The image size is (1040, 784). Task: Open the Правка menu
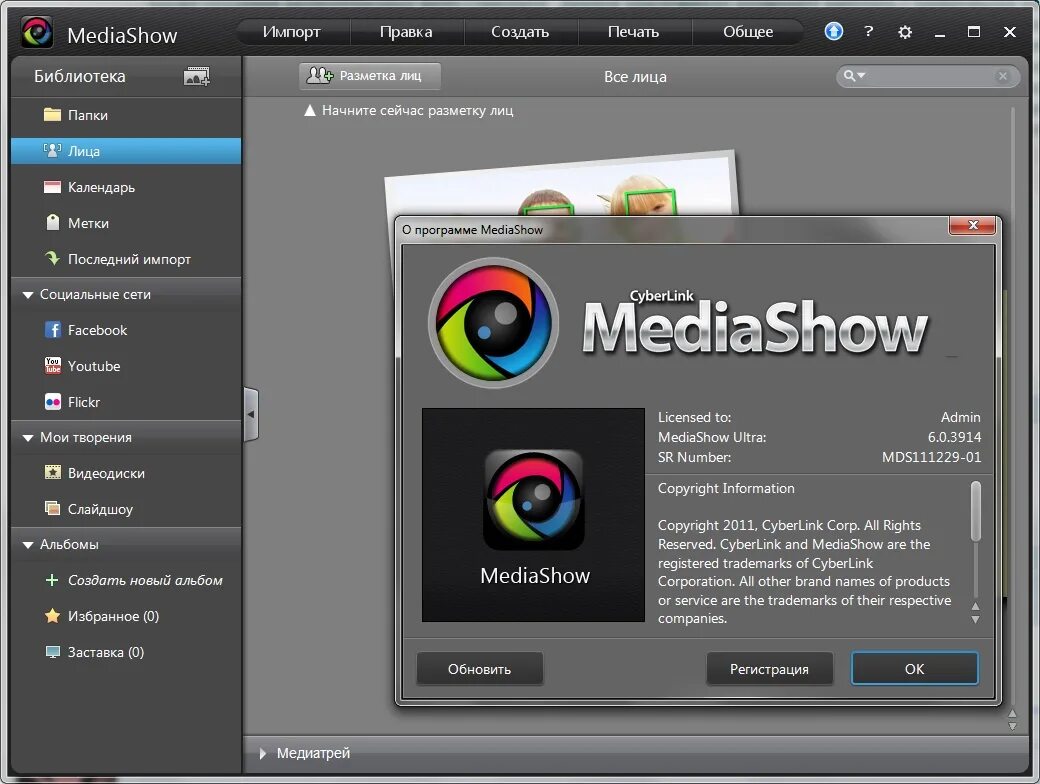point(406,32)
